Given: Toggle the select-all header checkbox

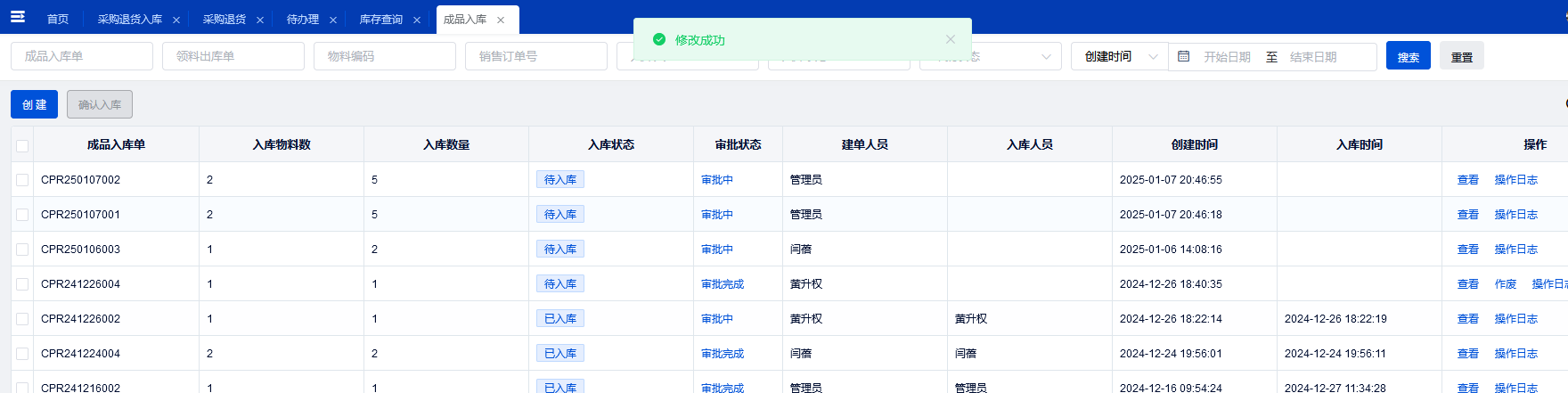Looking at the screenshot, I should (22, 145).
